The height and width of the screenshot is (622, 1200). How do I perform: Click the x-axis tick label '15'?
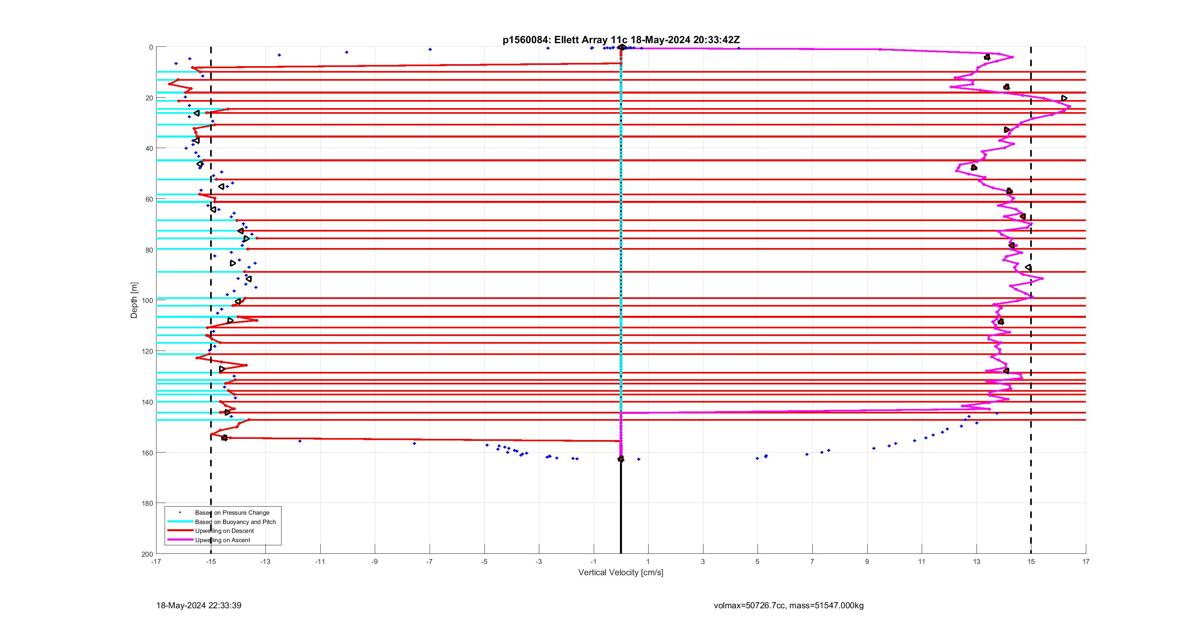[1031, 561]
